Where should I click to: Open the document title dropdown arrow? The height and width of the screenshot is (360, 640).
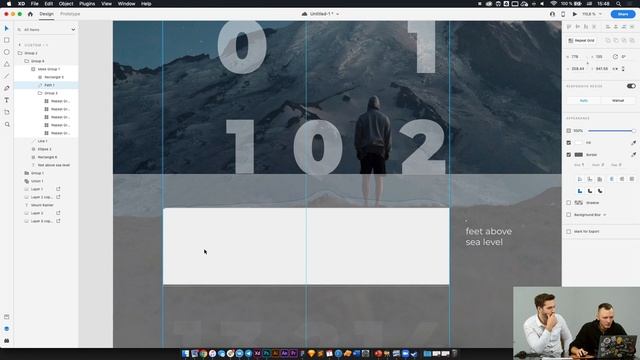coord(338,14)
